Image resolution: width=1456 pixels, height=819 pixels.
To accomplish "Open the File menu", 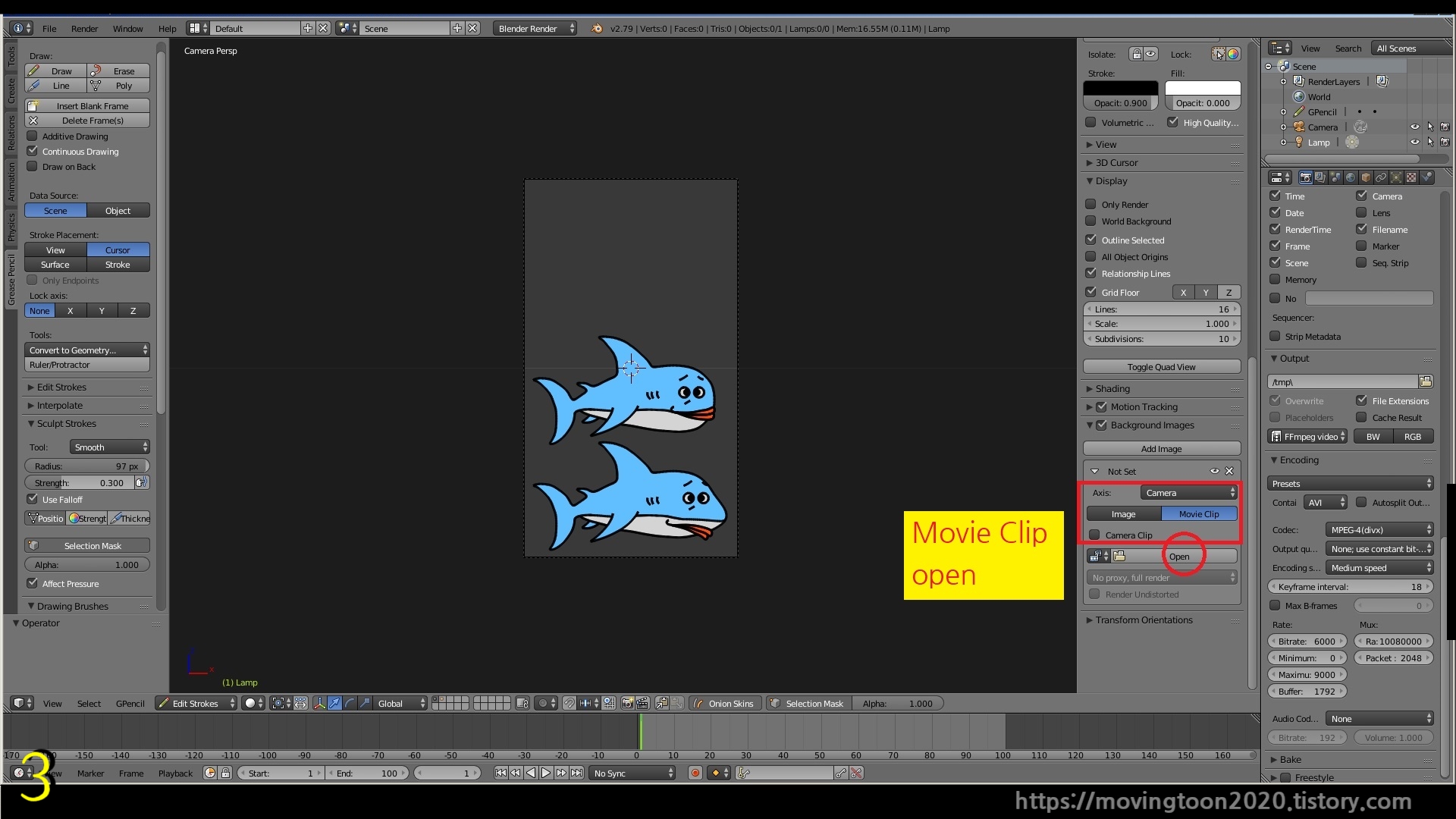I will pos(49,28).
